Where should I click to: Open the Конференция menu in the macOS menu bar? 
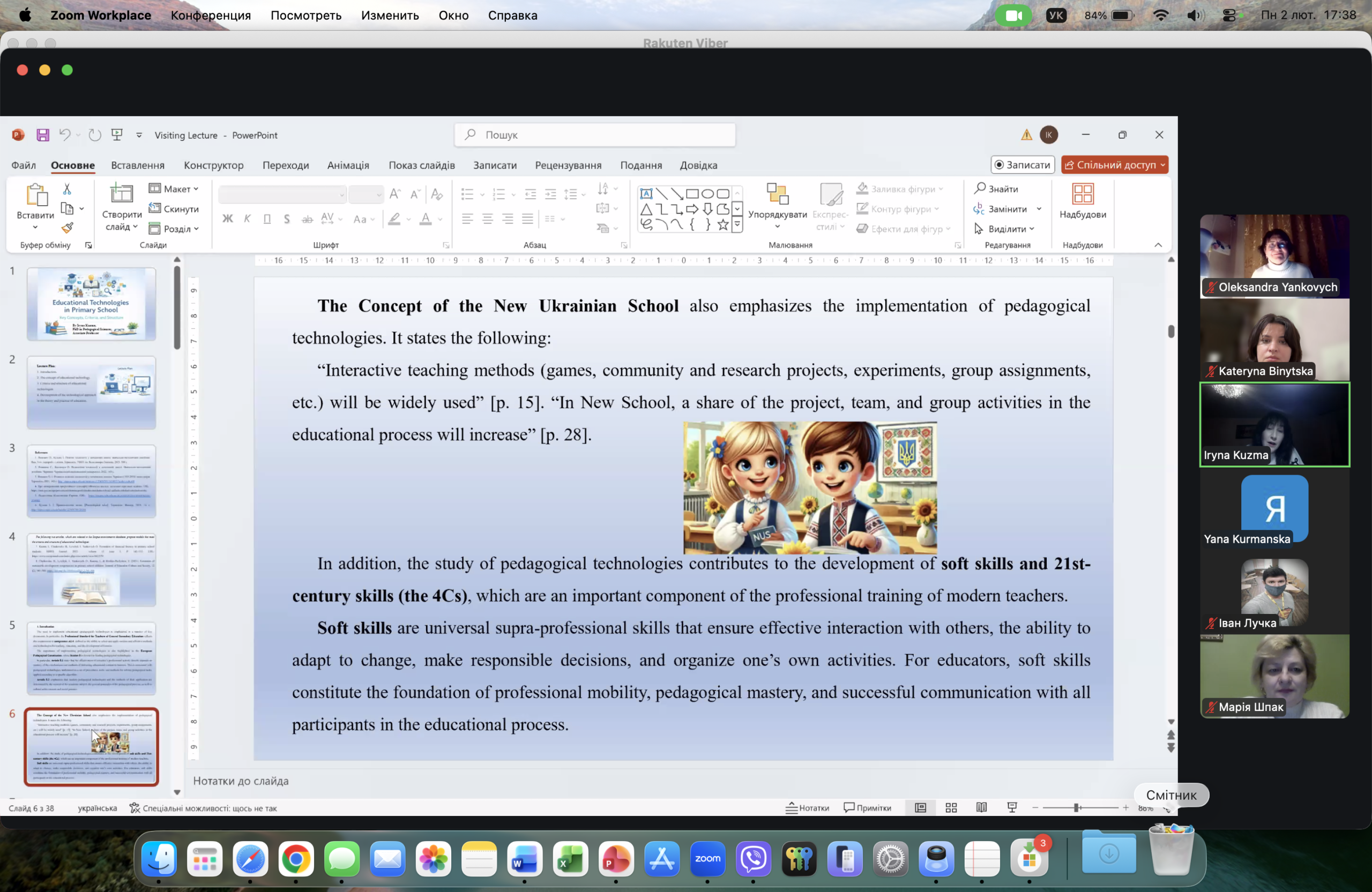(x=211, y=16)
